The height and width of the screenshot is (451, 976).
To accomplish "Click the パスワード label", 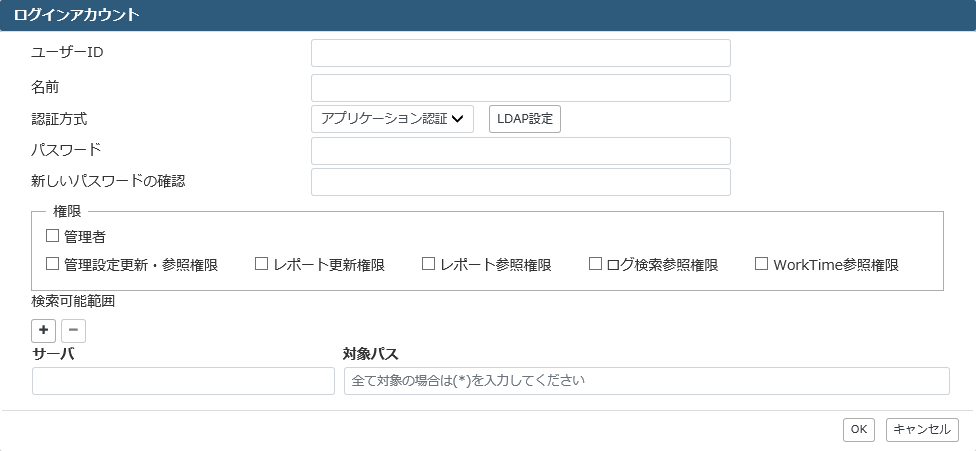I will (x=66, y=150).
